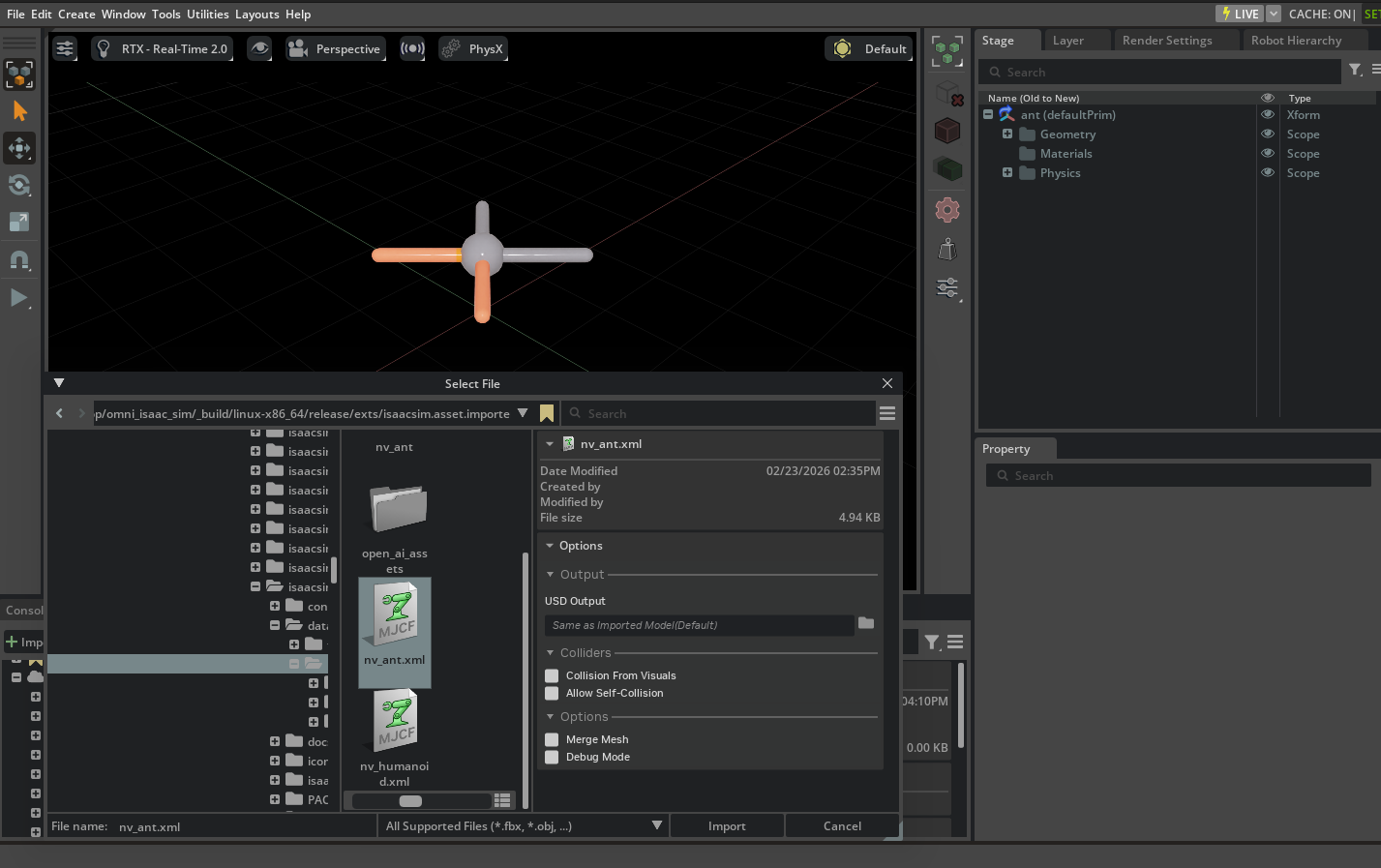
Task: Check the Merge Mesh option
Action: click(552, 739)
